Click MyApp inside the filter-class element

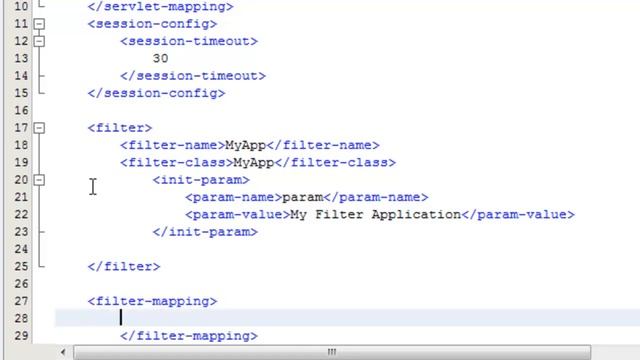[254, 163]
